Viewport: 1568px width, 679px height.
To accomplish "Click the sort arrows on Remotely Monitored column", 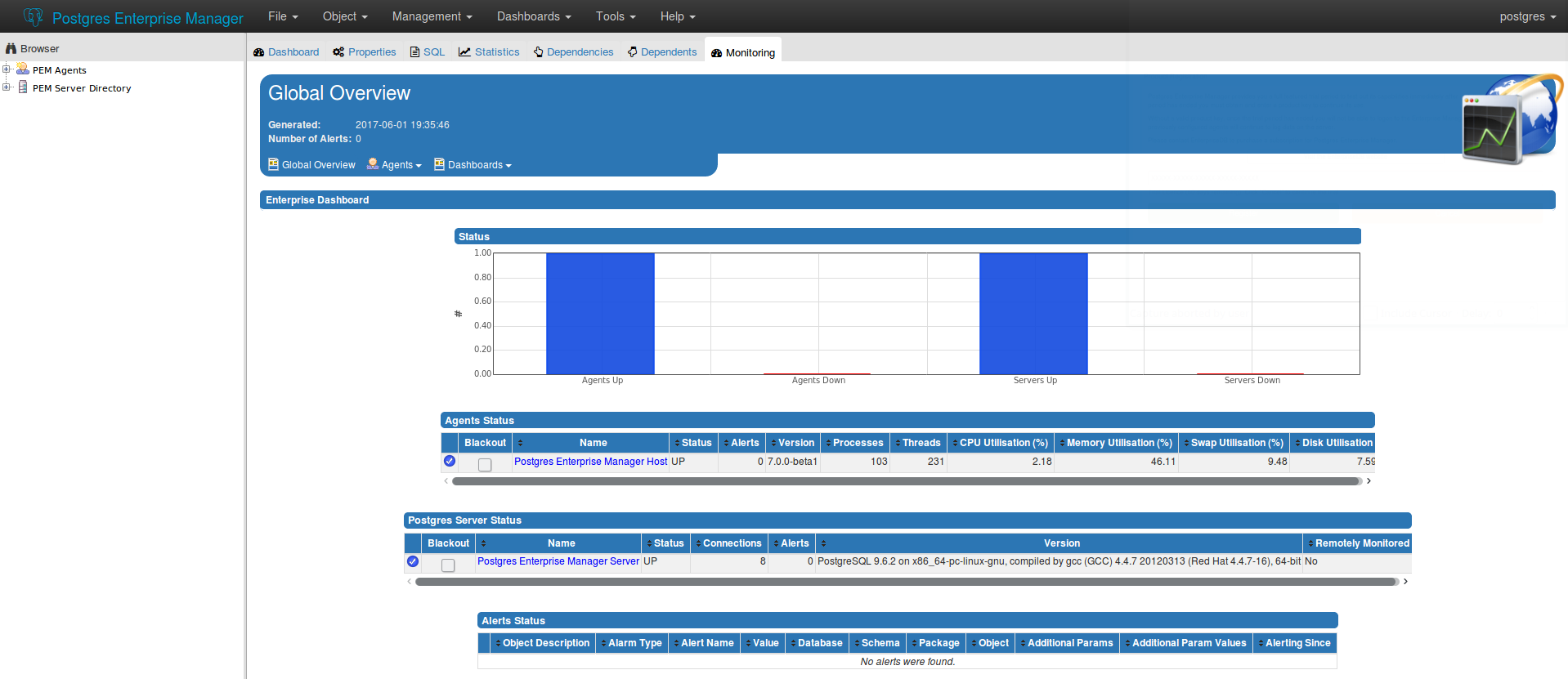I will click(1310, 543).
